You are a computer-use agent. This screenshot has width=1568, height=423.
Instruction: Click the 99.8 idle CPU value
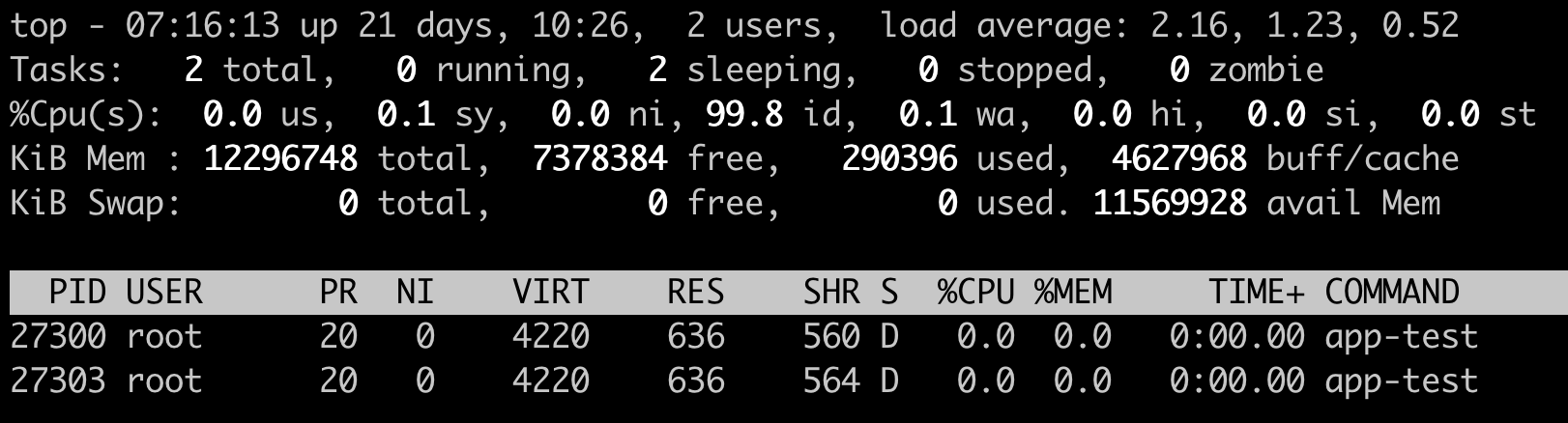[x=744, y=114]
